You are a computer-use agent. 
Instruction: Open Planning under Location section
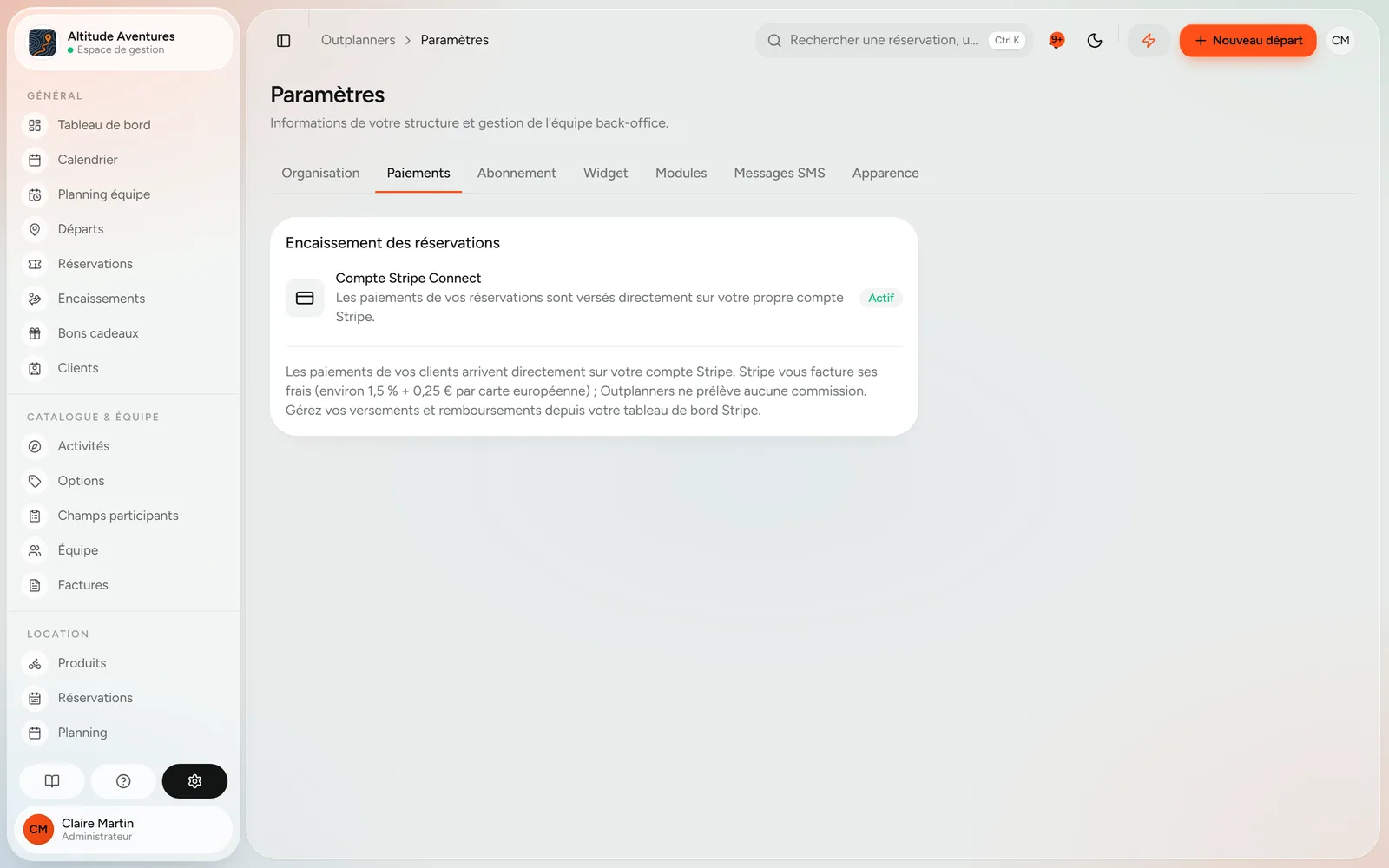pyautogui.click(x=124, y=733)
